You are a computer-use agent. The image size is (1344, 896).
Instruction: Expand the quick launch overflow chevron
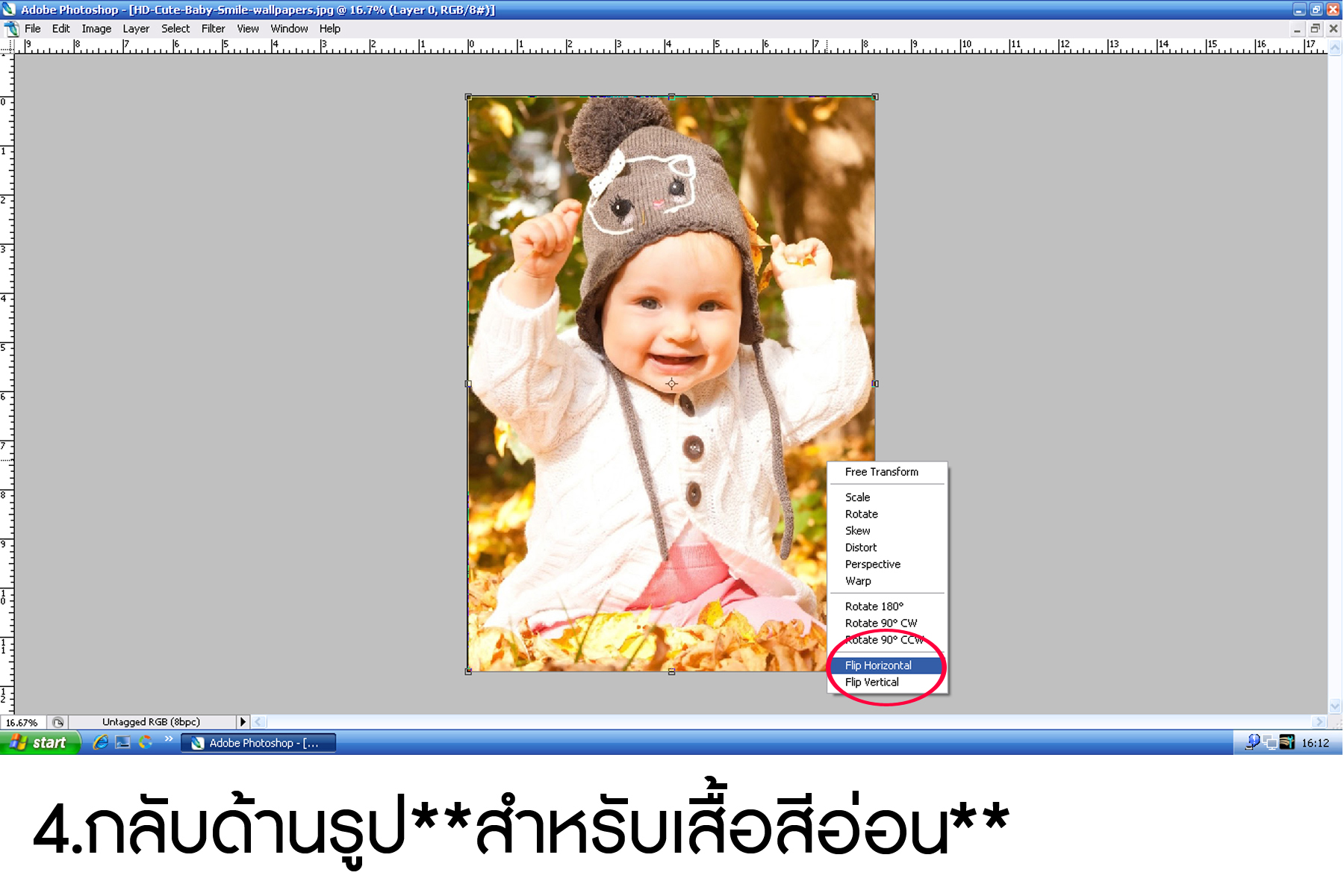[x=169, y=739]
